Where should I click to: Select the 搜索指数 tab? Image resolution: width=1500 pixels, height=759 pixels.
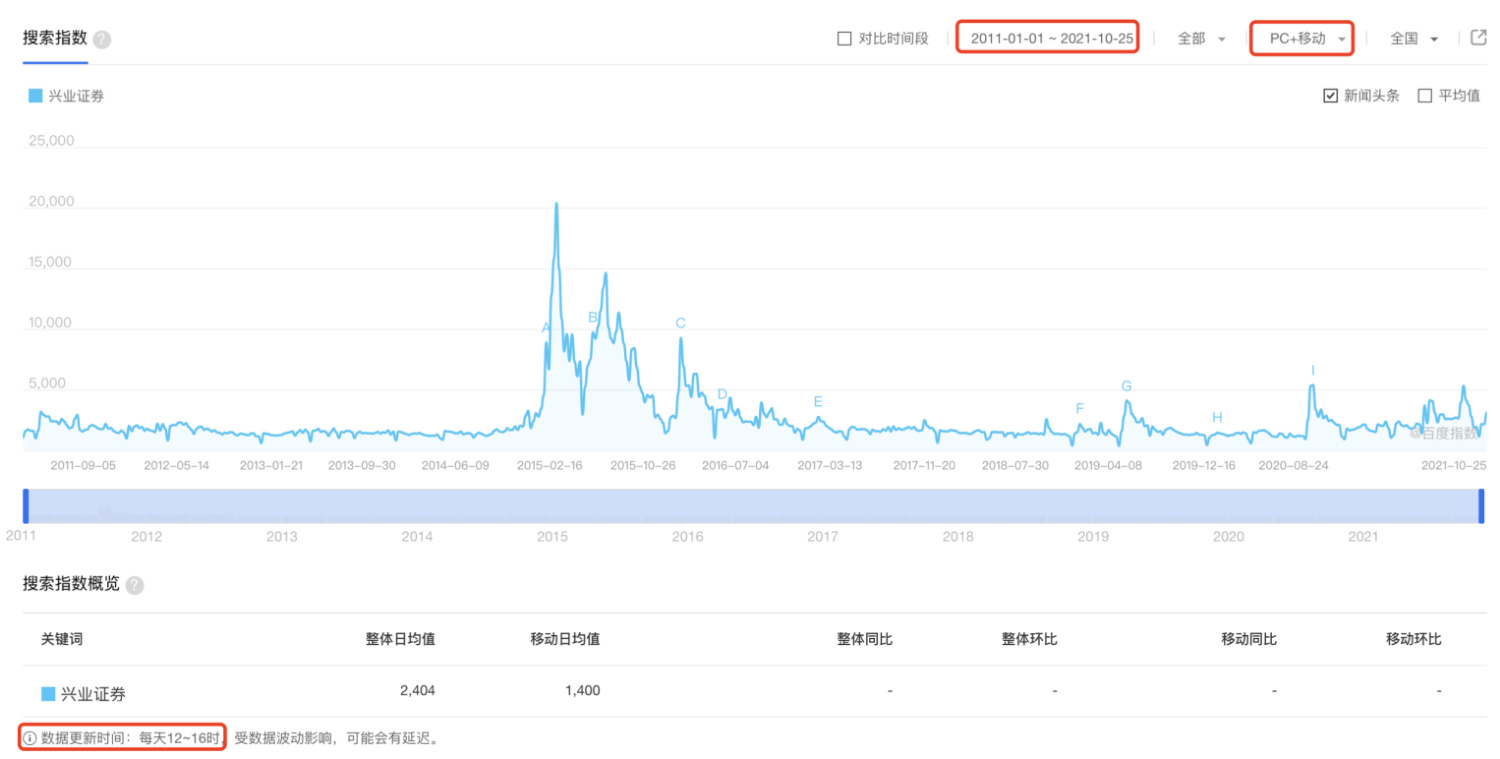click(x=55, y=39)
